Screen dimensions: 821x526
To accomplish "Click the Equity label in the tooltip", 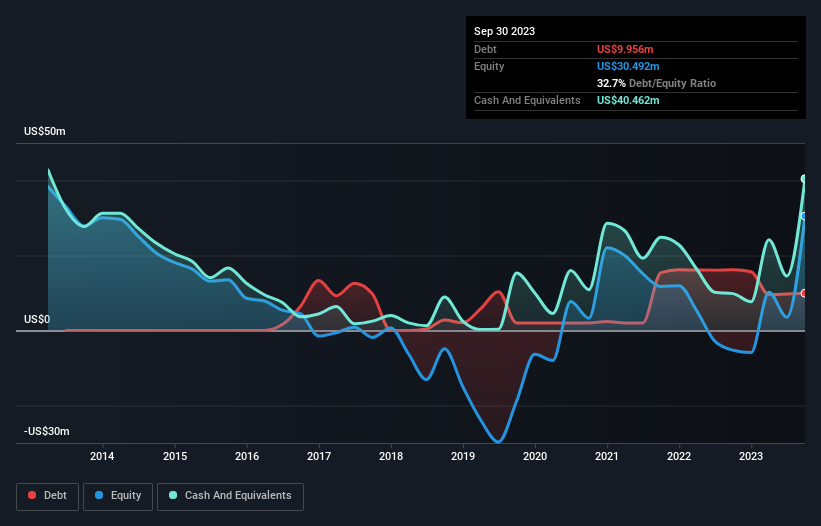I will pyautogui.click(x=489, y=66).
